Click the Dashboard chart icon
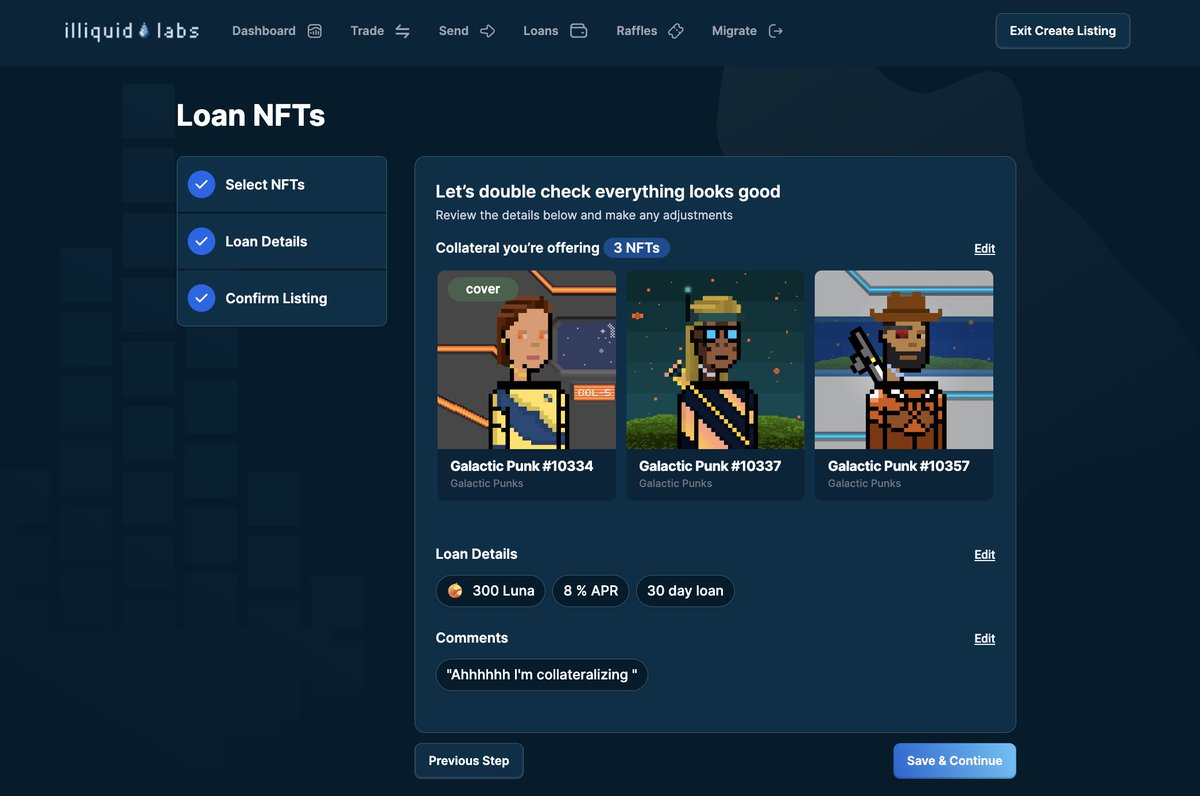 (x=315, y=31)
